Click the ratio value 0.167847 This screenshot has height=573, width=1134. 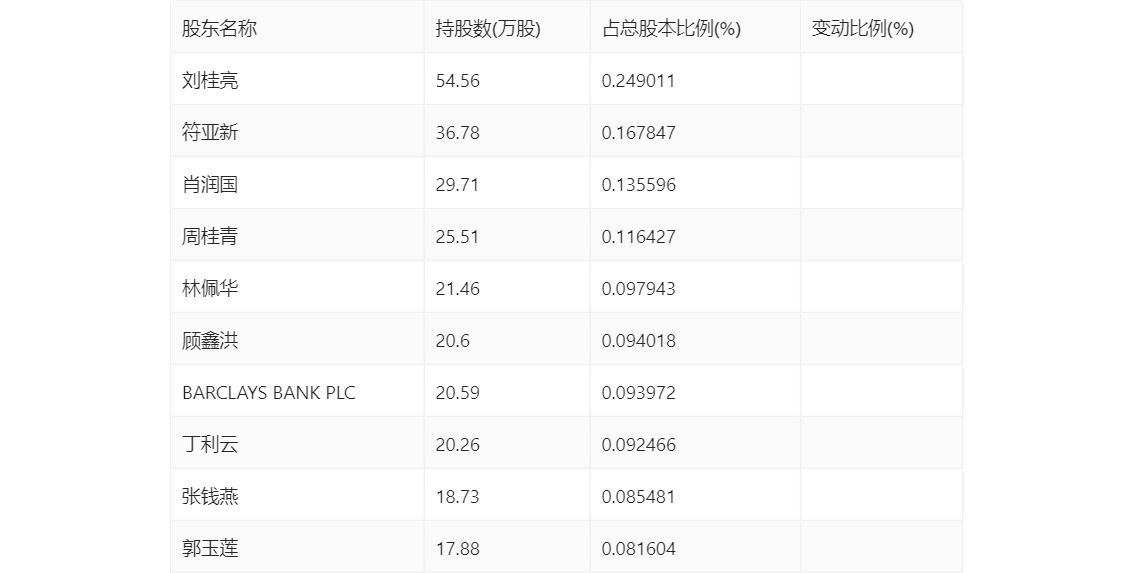click(x=639, y=132)
